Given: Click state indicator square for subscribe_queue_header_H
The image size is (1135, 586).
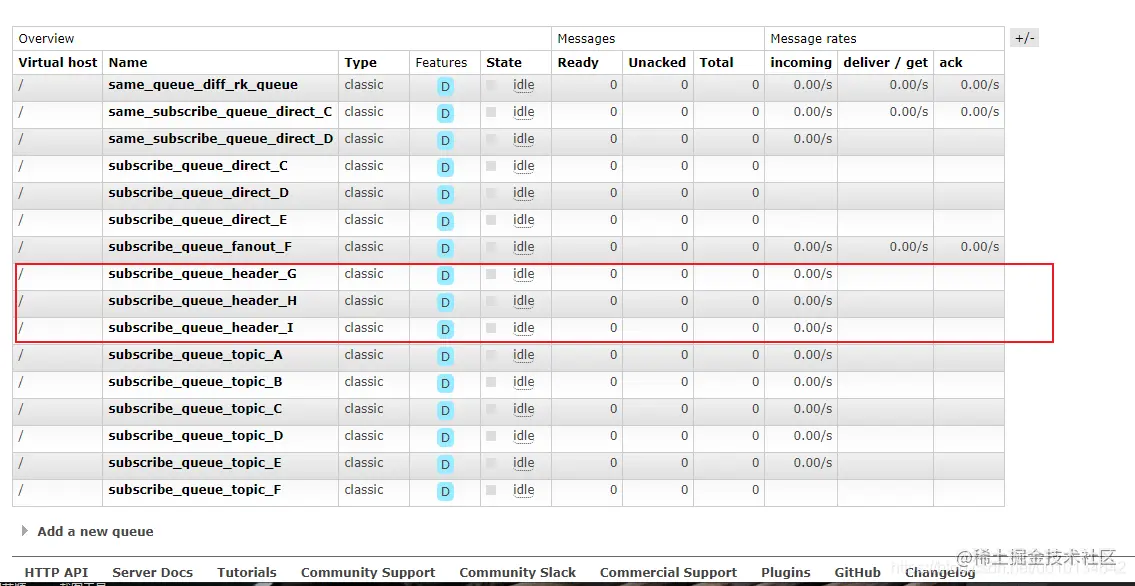Looking at the screenshot, I should click(491, 300).
